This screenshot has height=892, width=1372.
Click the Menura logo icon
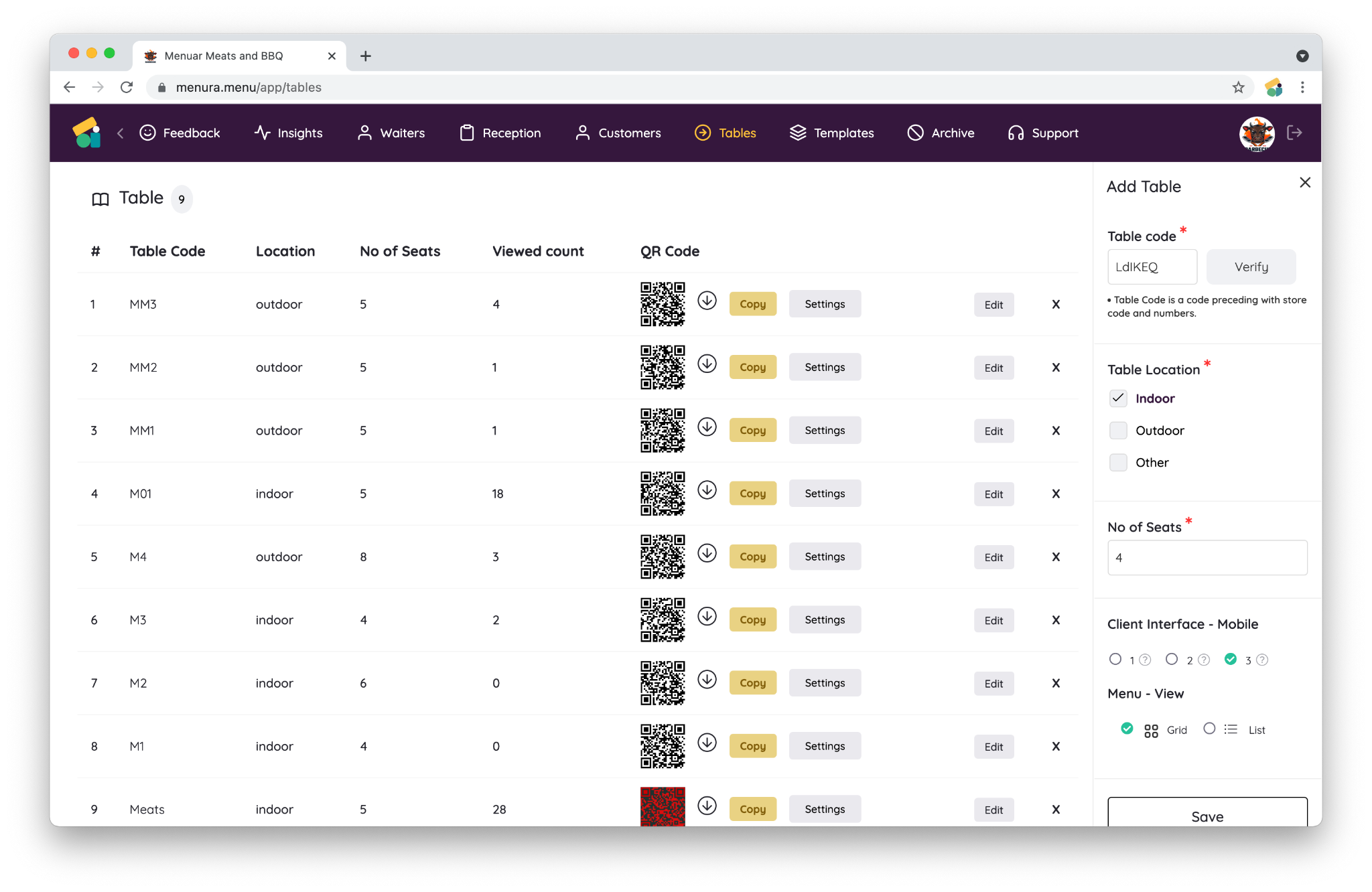click(x=87, y=133)
